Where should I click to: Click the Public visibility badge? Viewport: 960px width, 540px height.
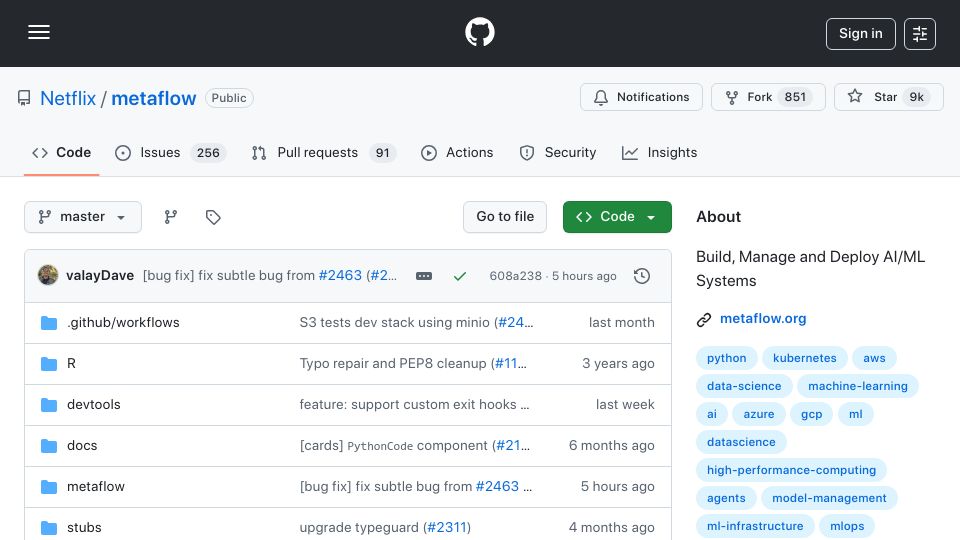coord(229,98)
